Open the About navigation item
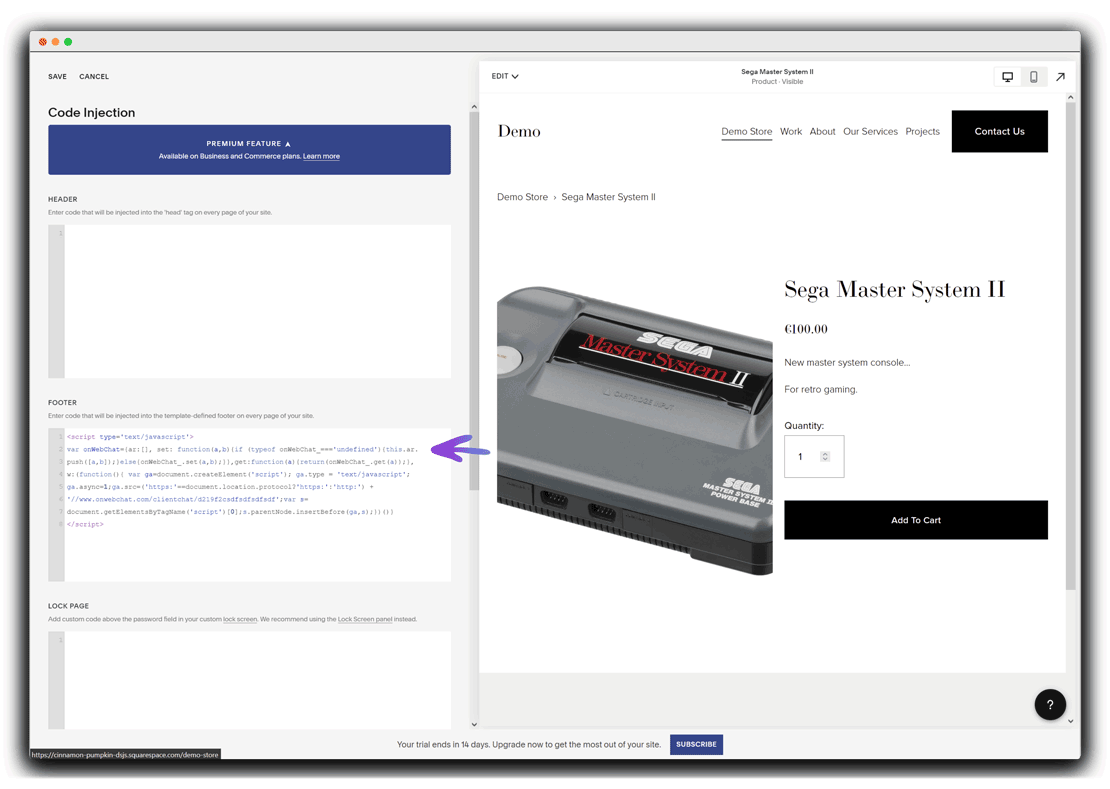 [x=822, y=131]
